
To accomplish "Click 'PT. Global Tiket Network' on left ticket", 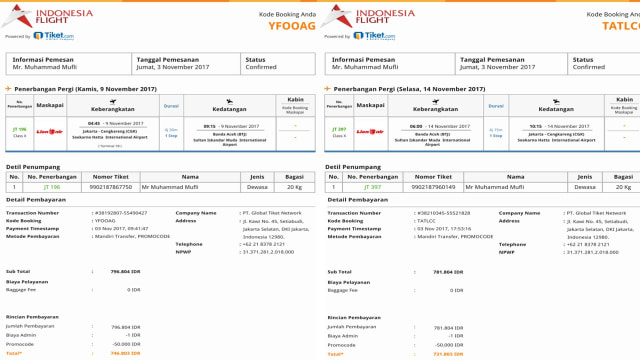I will [x=272, y=213].
